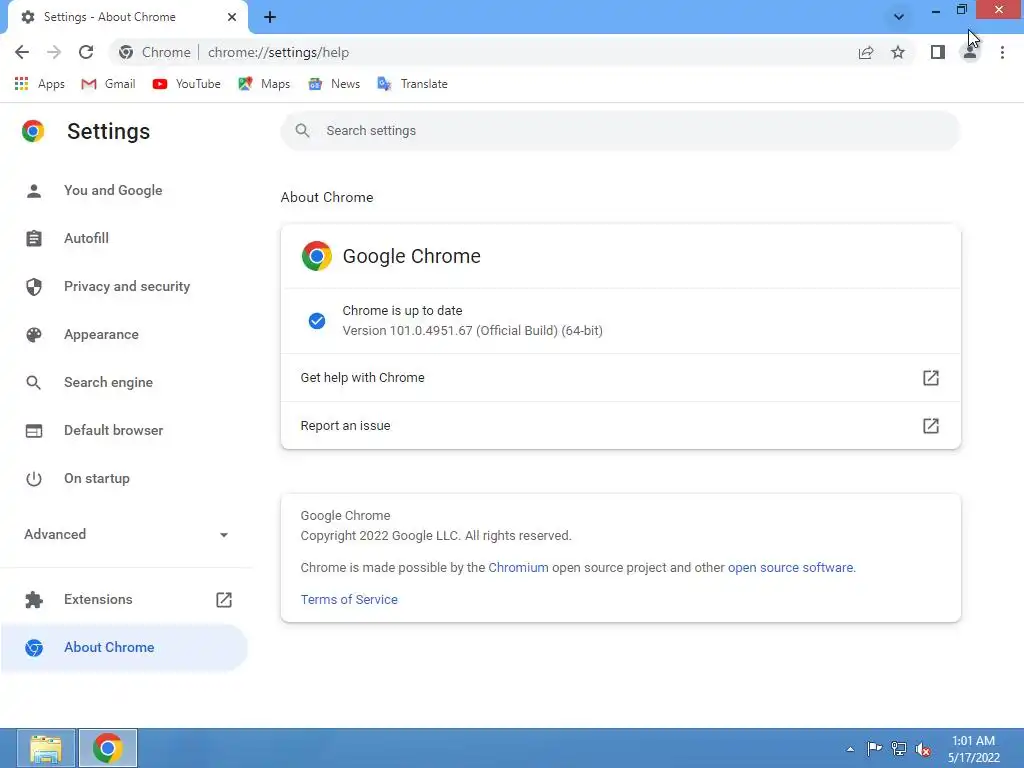Open the open source software link
The image size is (1024, 768).
[790, 568]
